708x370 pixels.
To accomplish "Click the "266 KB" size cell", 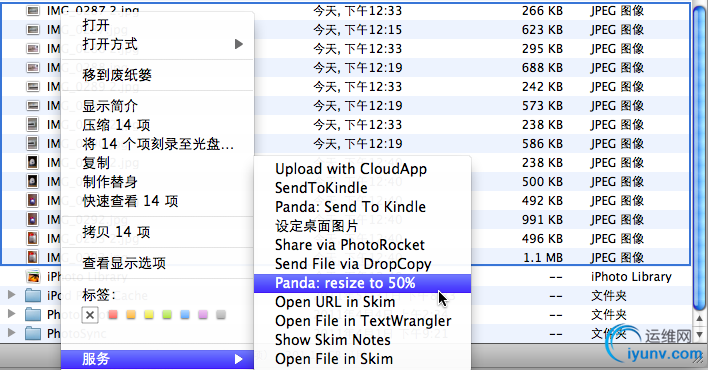I will click(x=543, y=10).
